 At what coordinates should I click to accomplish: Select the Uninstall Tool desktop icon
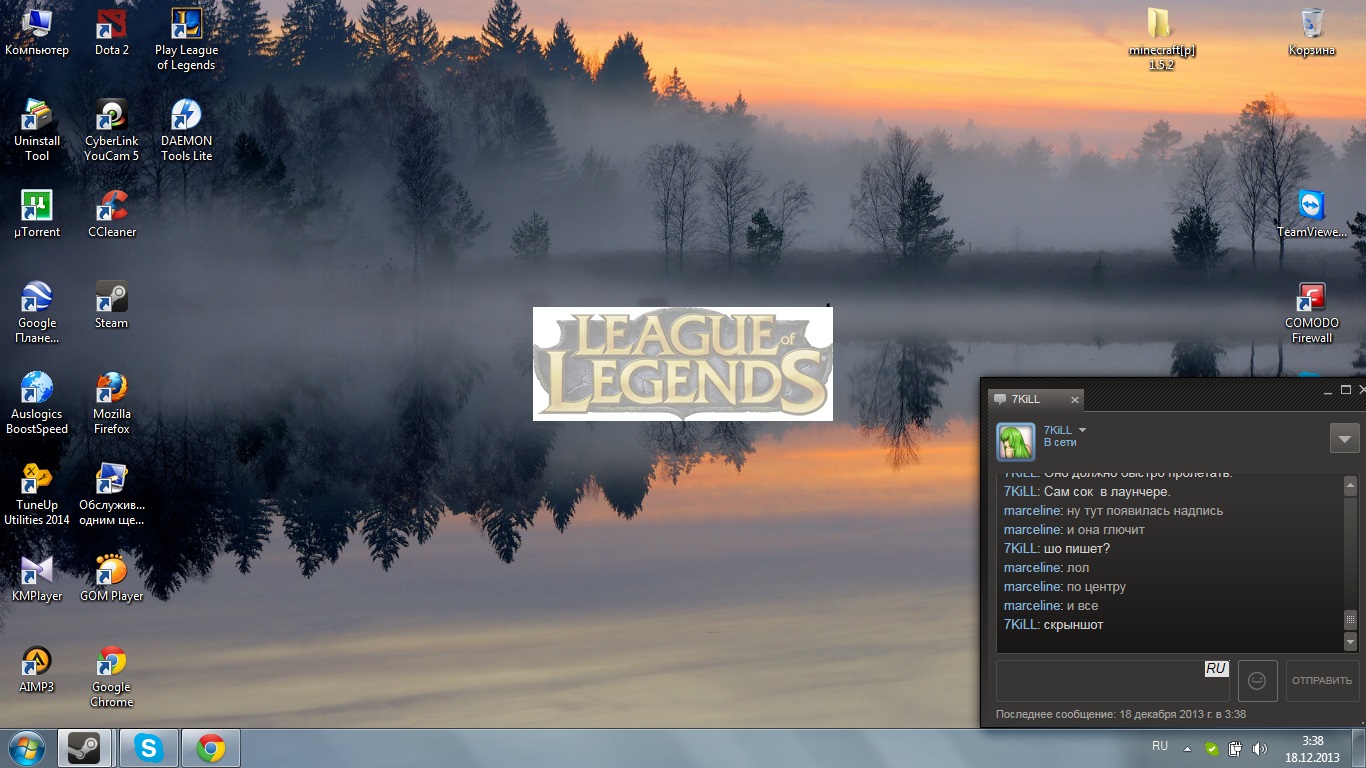click(x=37, y=130)
